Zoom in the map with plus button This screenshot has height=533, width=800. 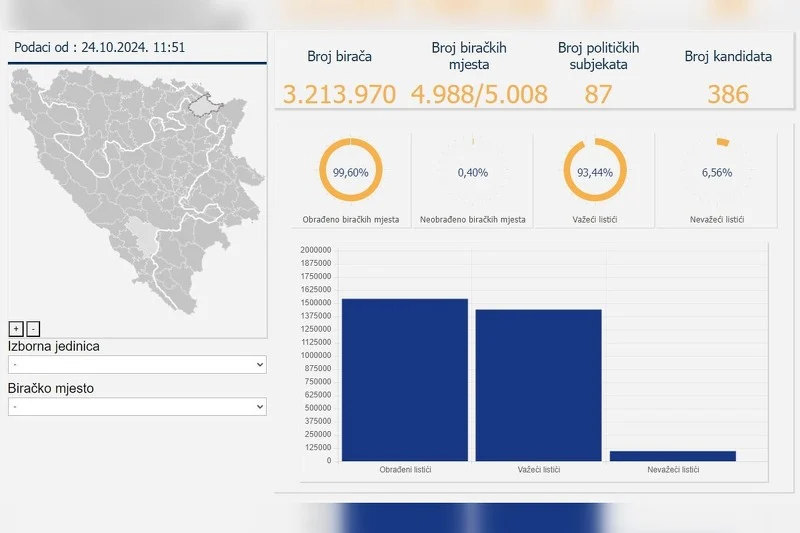tap(15, 328)
